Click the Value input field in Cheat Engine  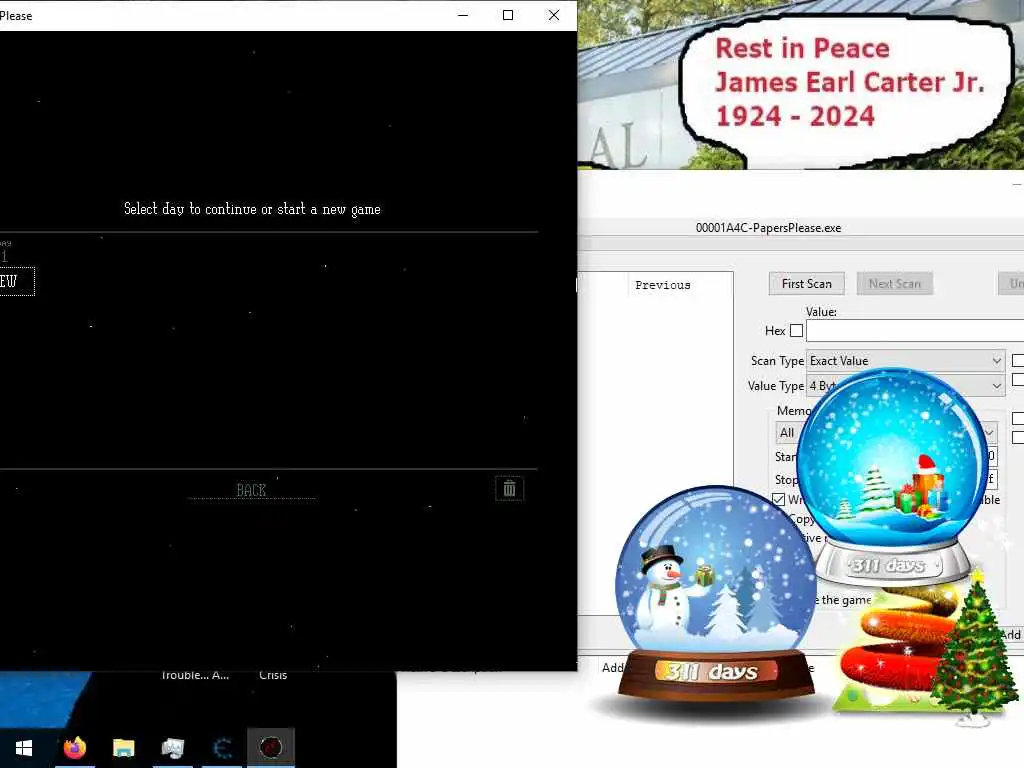(x=914, y=331)
